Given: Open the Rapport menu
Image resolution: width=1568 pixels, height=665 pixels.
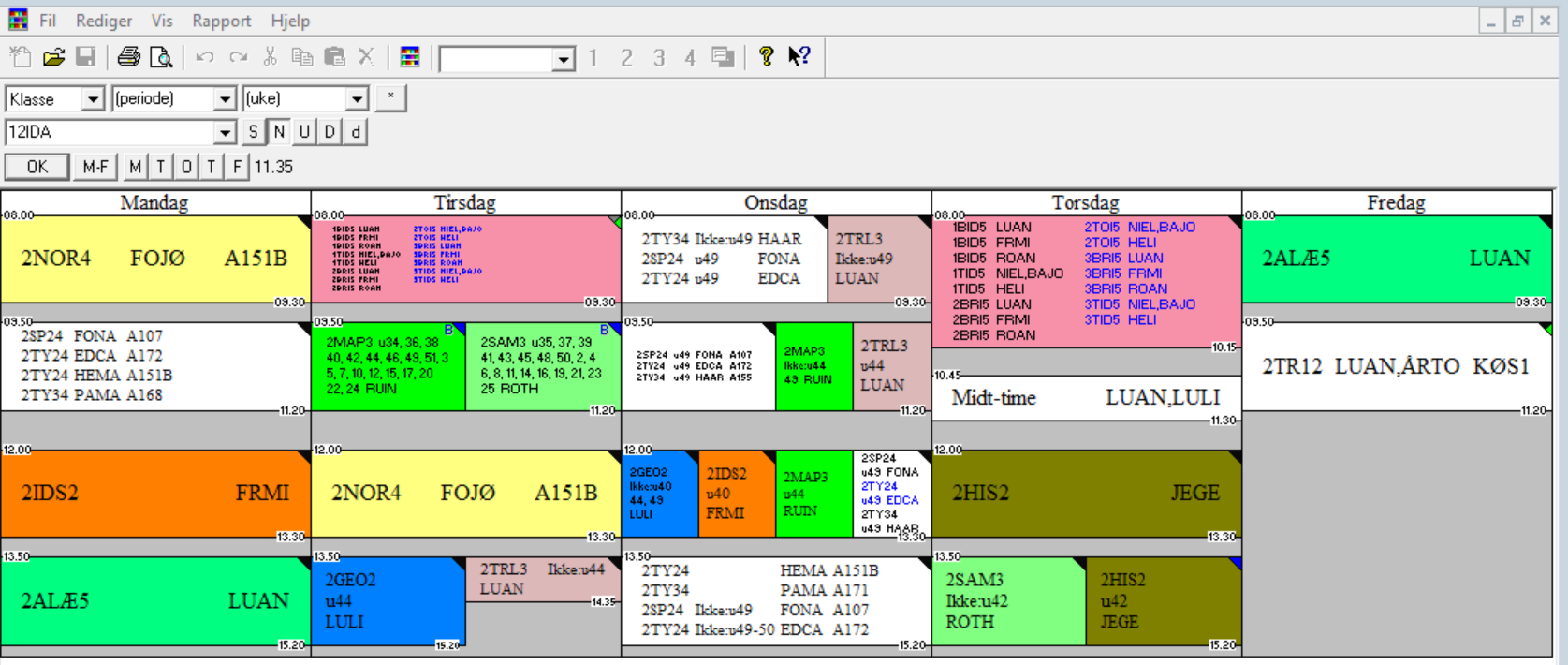Looking at the screenshot, I should 221,21.
